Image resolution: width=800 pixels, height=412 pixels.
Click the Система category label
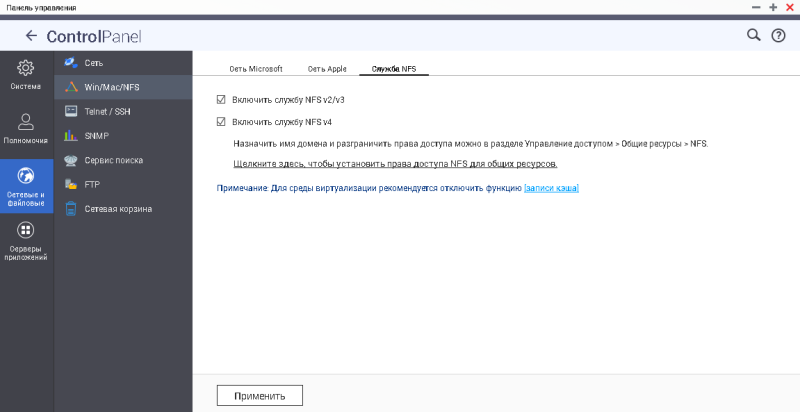26,87
